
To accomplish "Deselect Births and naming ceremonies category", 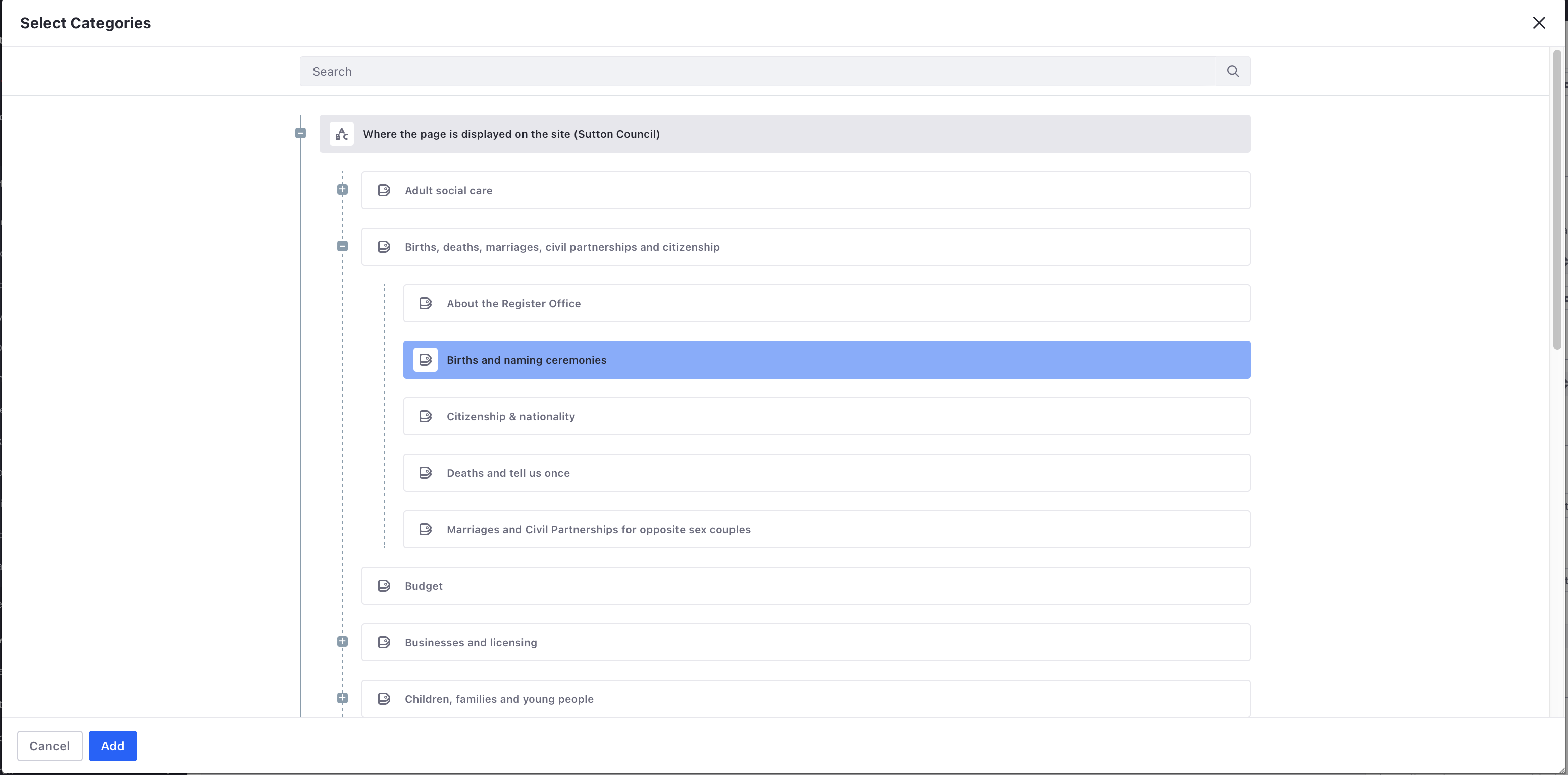I will tap(826, 360).
